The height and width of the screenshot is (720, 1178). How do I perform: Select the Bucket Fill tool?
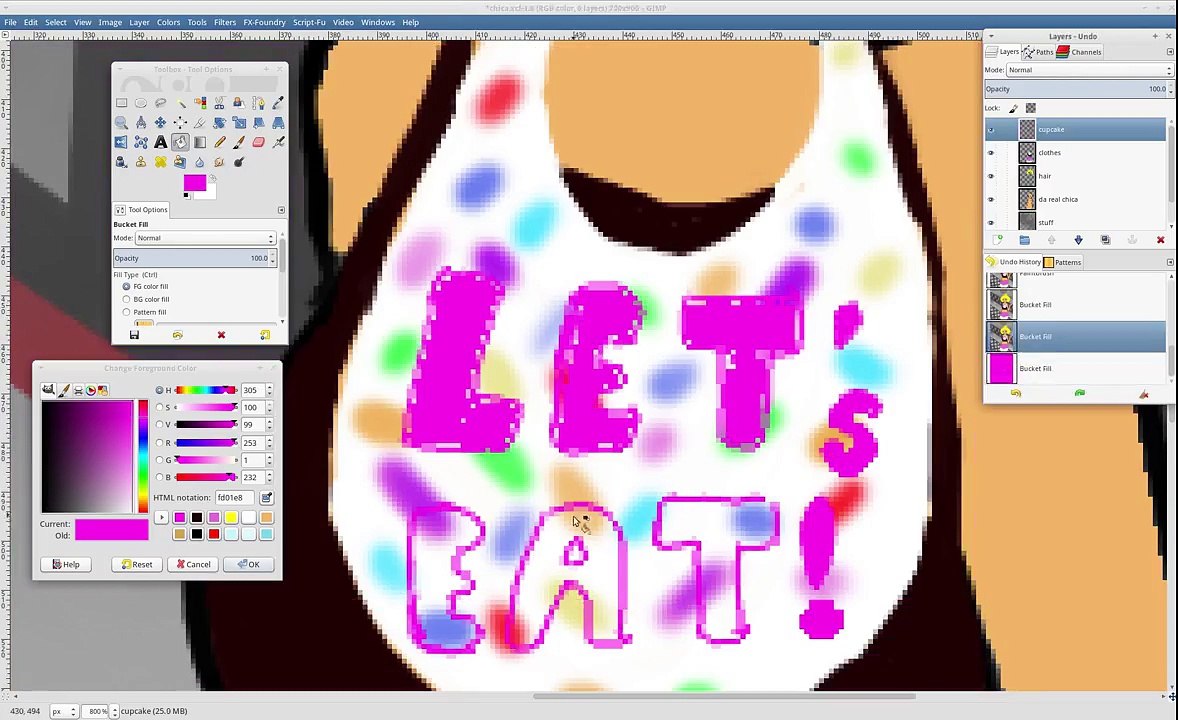(x=180, y=142)
